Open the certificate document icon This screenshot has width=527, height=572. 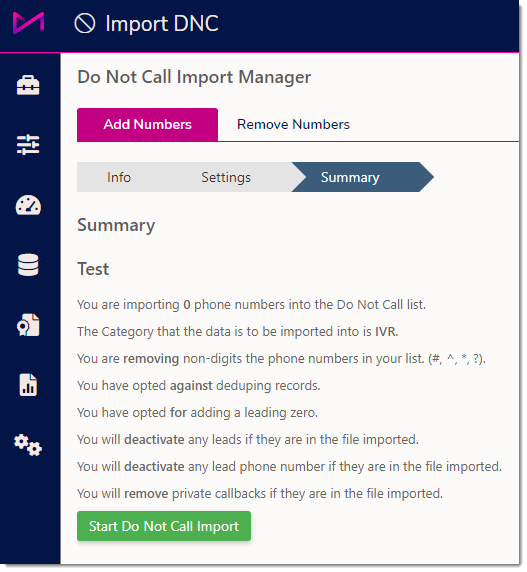click(28, 325)
